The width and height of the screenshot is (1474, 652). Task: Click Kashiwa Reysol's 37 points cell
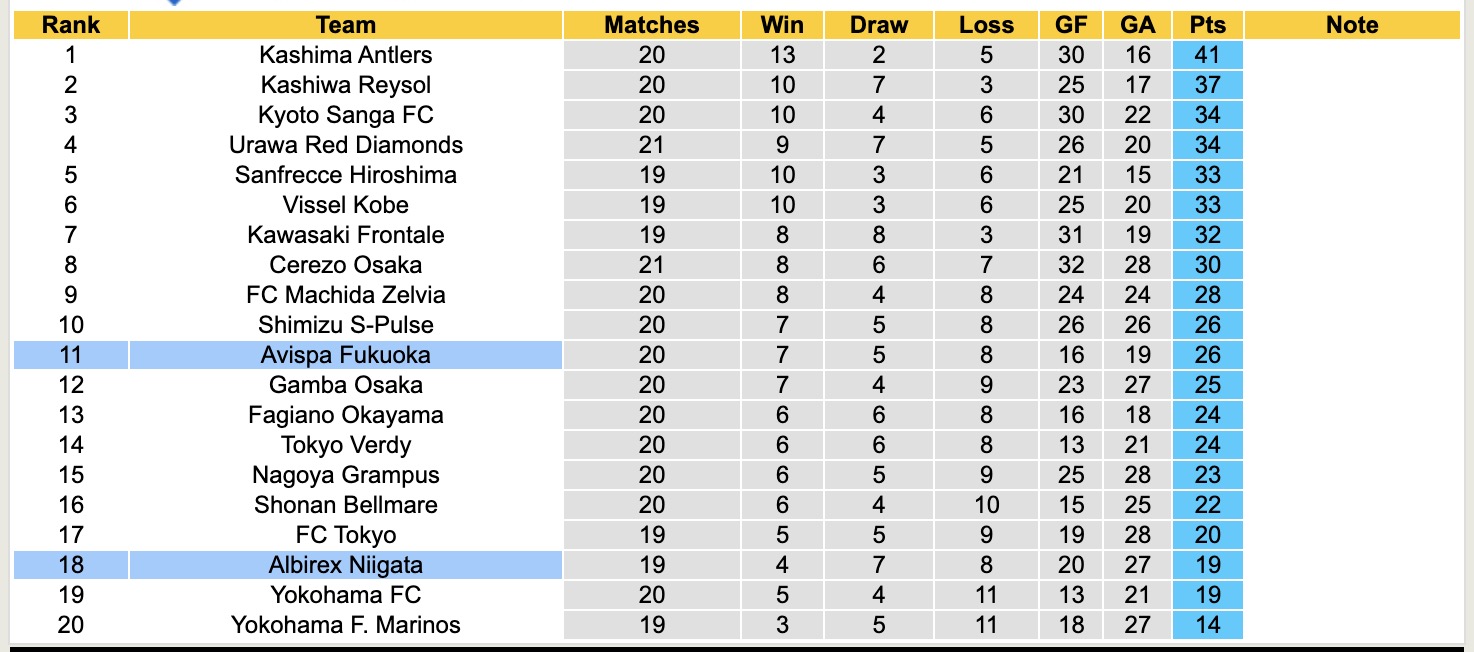[x=1207, y=85]
